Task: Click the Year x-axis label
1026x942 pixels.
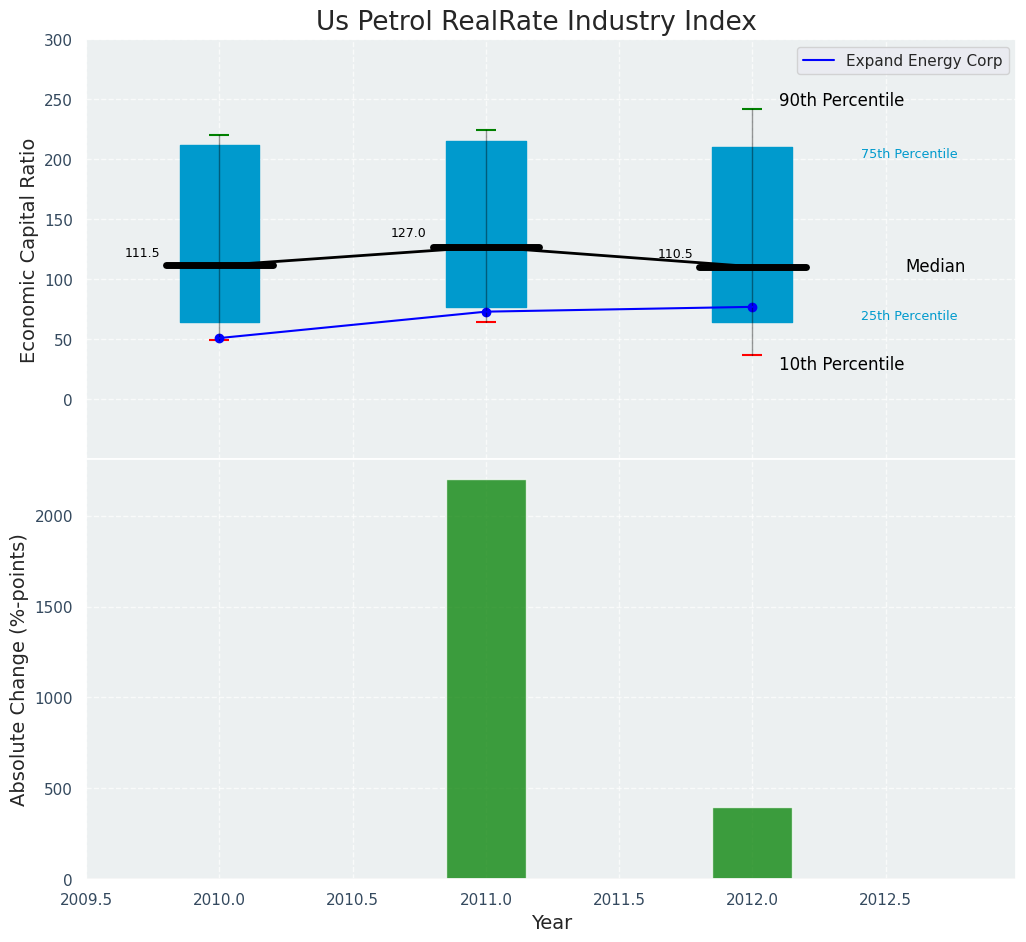Action: (551, 922)
